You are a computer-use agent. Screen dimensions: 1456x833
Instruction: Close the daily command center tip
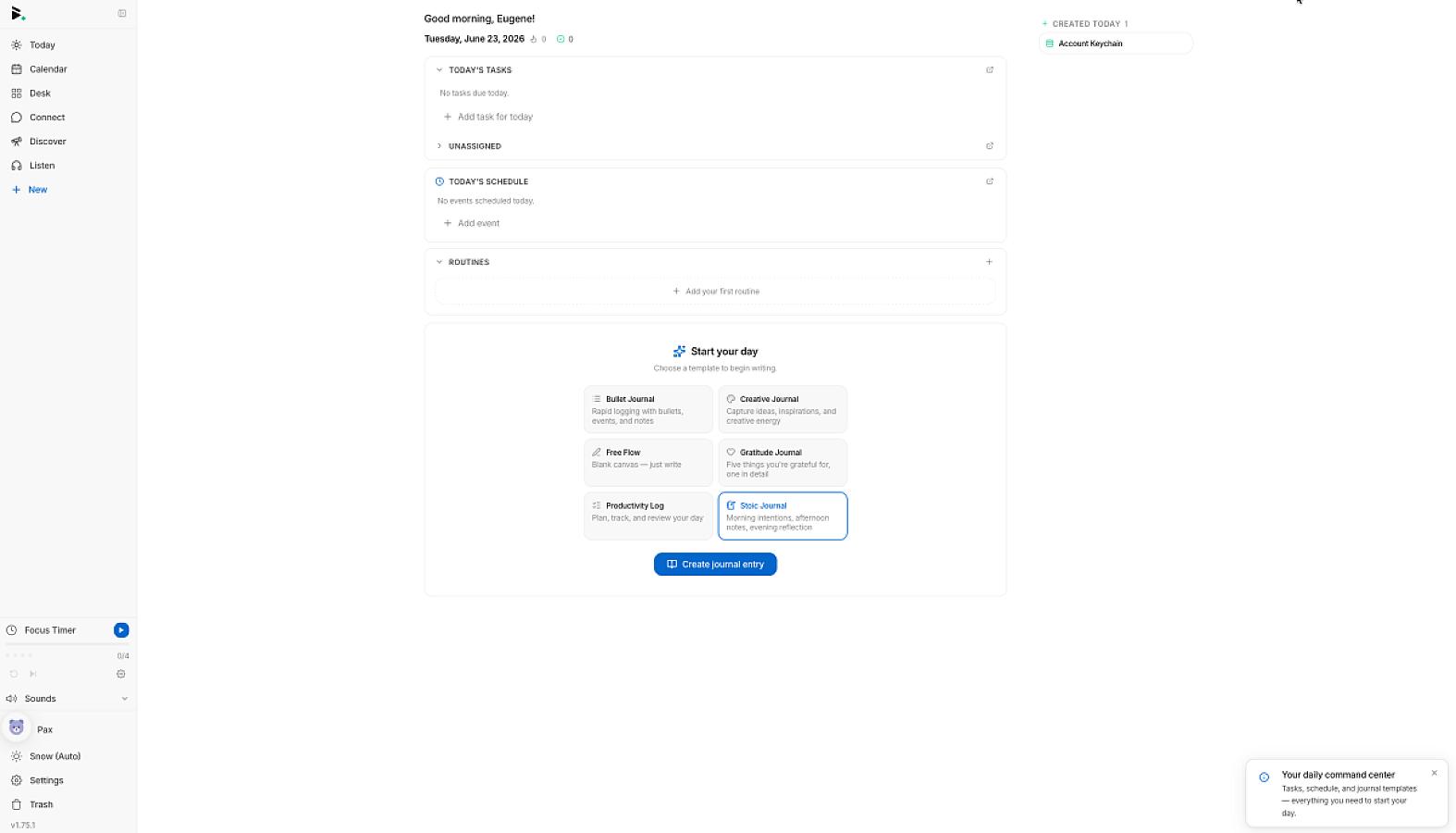[1435, 773]
